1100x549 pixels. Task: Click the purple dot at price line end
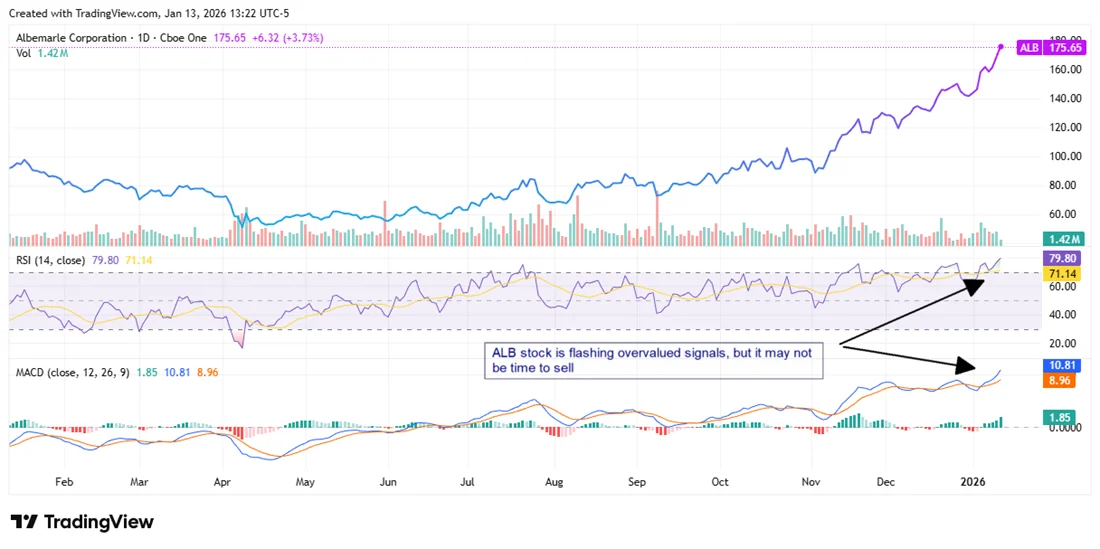pos(1001,47)
